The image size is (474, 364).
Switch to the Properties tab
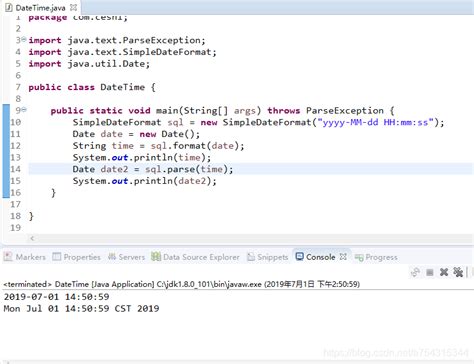coord(77,257)
